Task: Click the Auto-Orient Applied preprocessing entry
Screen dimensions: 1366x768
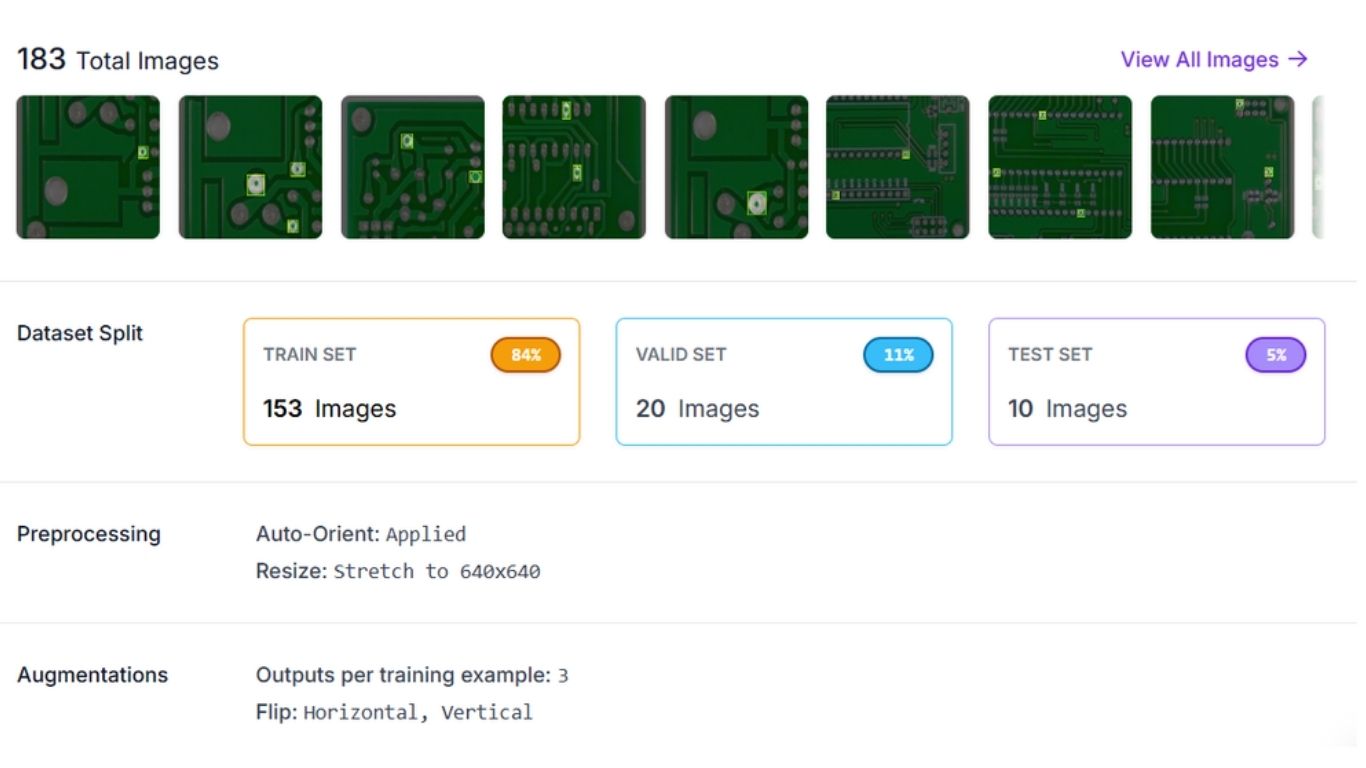Action: pyautogui.click(x=360, y=534)
